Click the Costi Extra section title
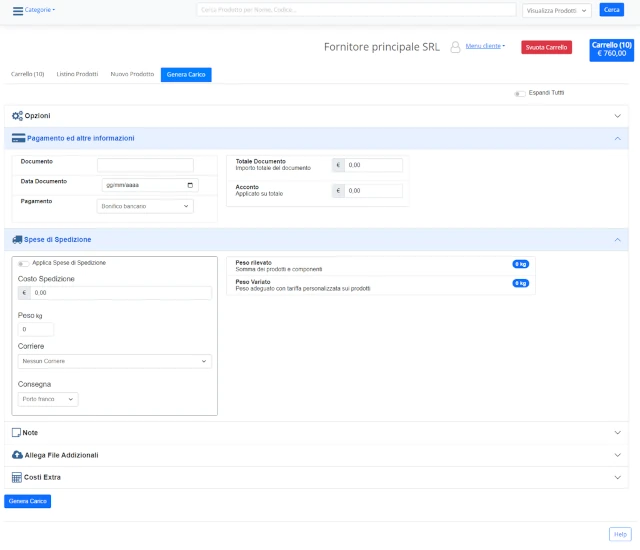The width and height of the screenshot is (640, 550). pyautogui.click(x=42, y=477)
